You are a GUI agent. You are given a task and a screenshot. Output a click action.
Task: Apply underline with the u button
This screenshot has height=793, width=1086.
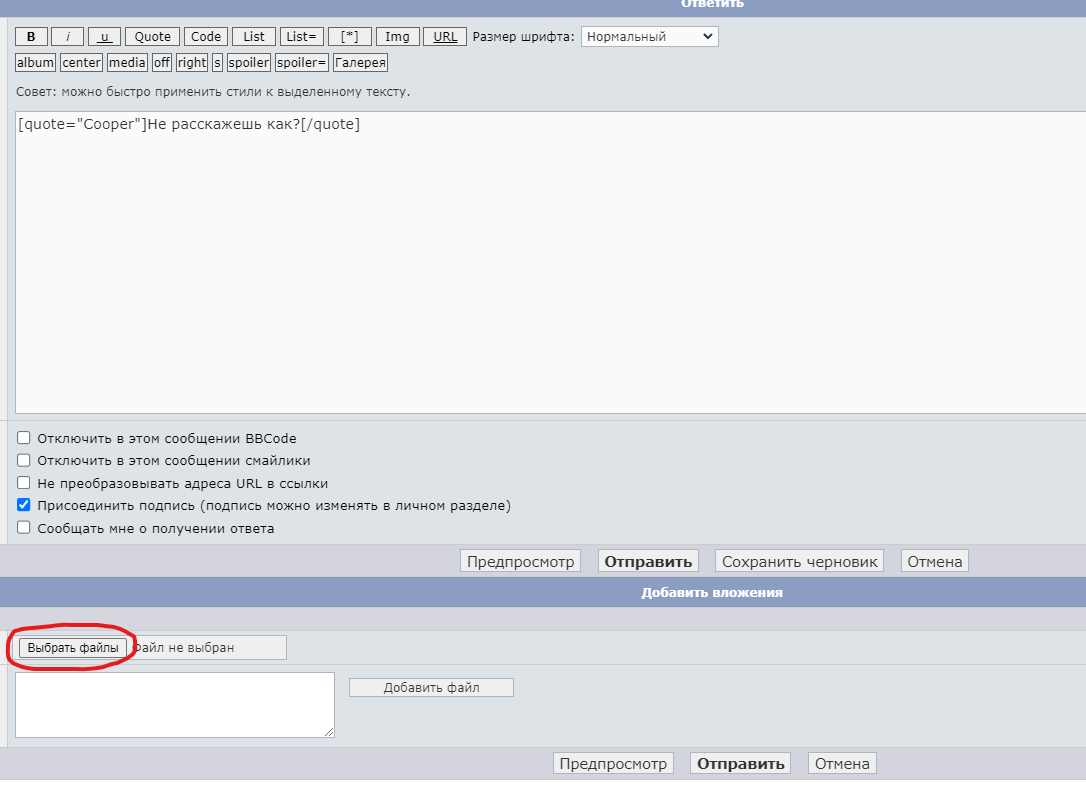(x=103, y=36)
